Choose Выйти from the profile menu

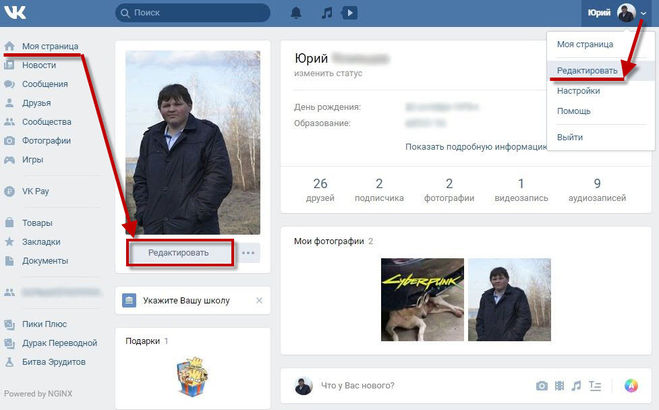(570, 136)
